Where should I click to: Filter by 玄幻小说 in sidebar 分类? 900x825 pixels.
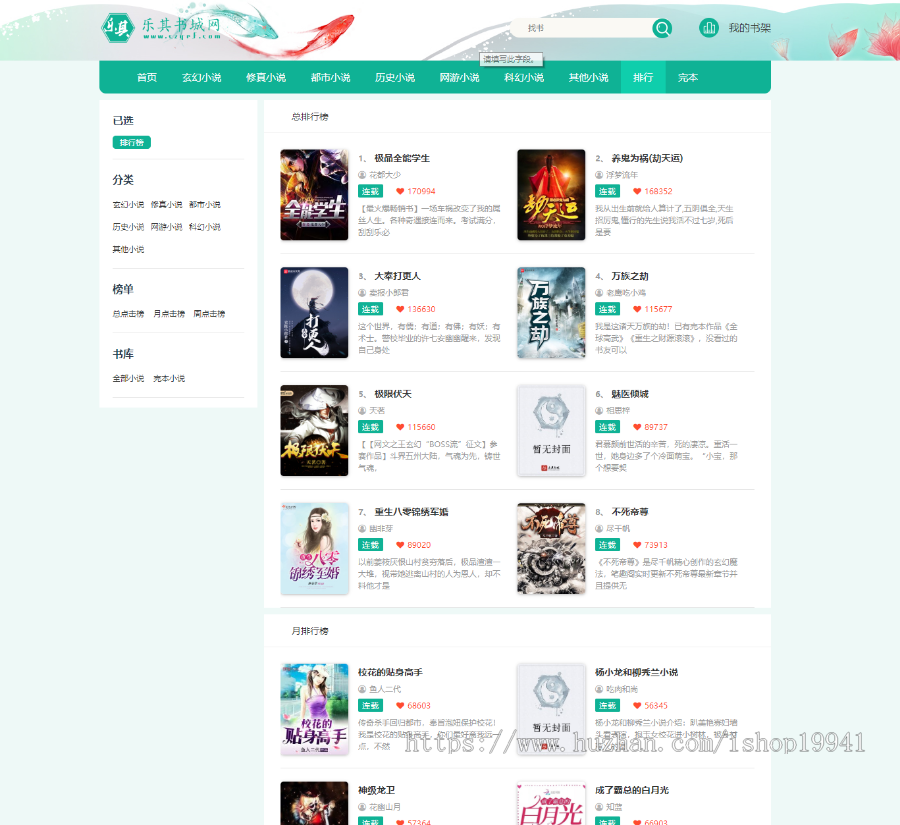click(x=128, y=204)
